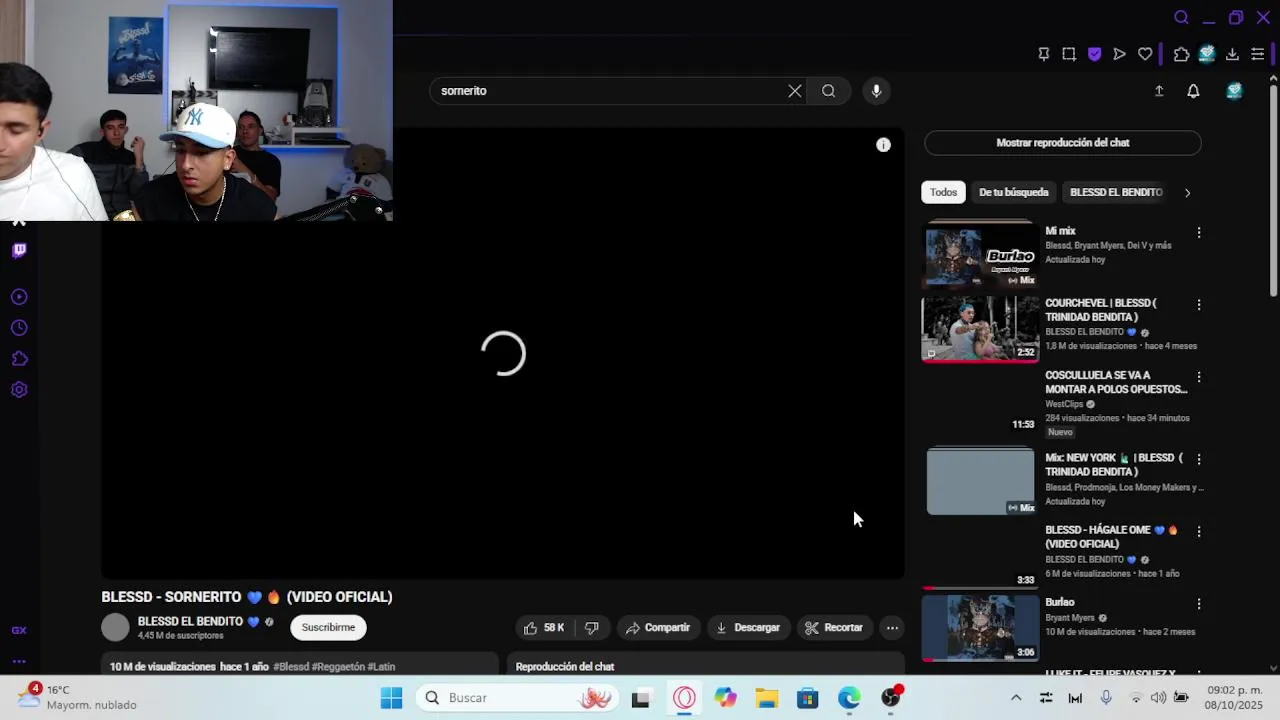Open sidebar three-dots setup menu
Viewport: 1280px width, 720px height.
pyautogui.click(x=19, y=661)
